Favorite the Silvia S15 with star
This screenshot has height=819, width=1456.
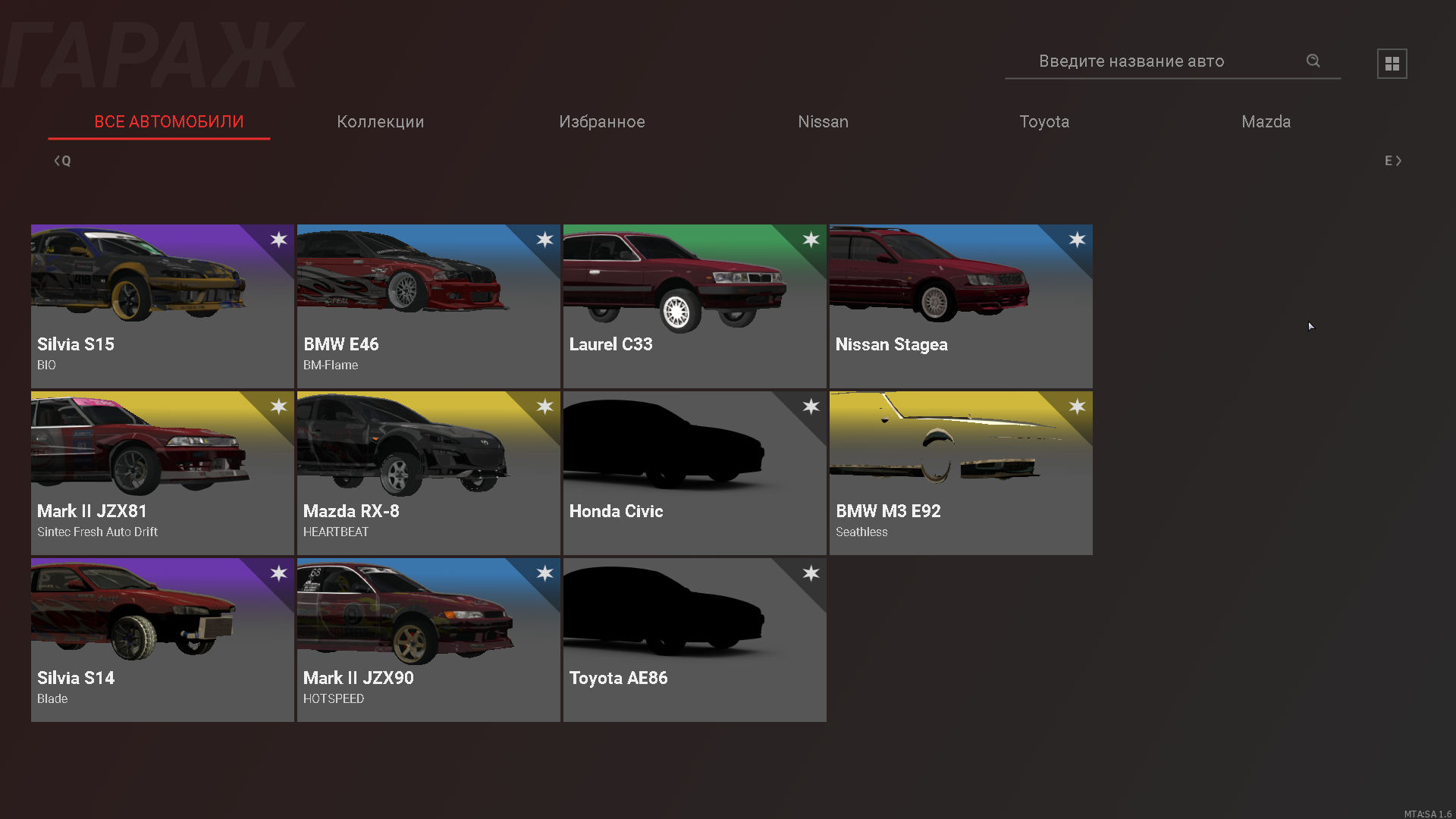click(x=278, y=240)
